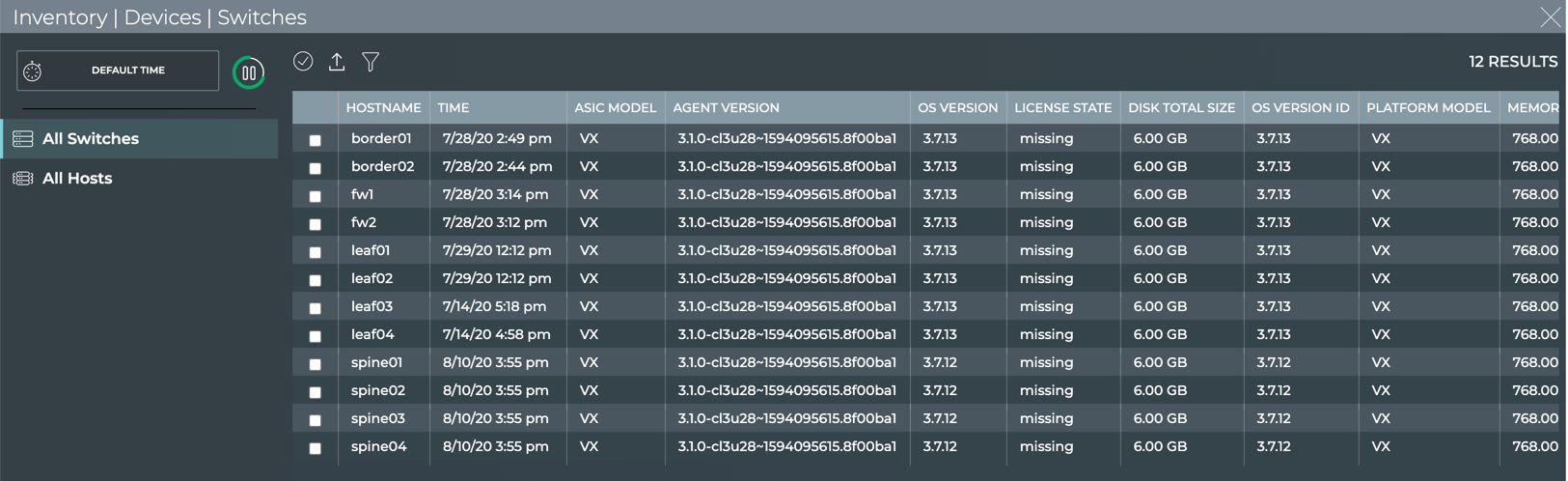
Task: Click the fw1 hostname cell
Action: point(363,195)
